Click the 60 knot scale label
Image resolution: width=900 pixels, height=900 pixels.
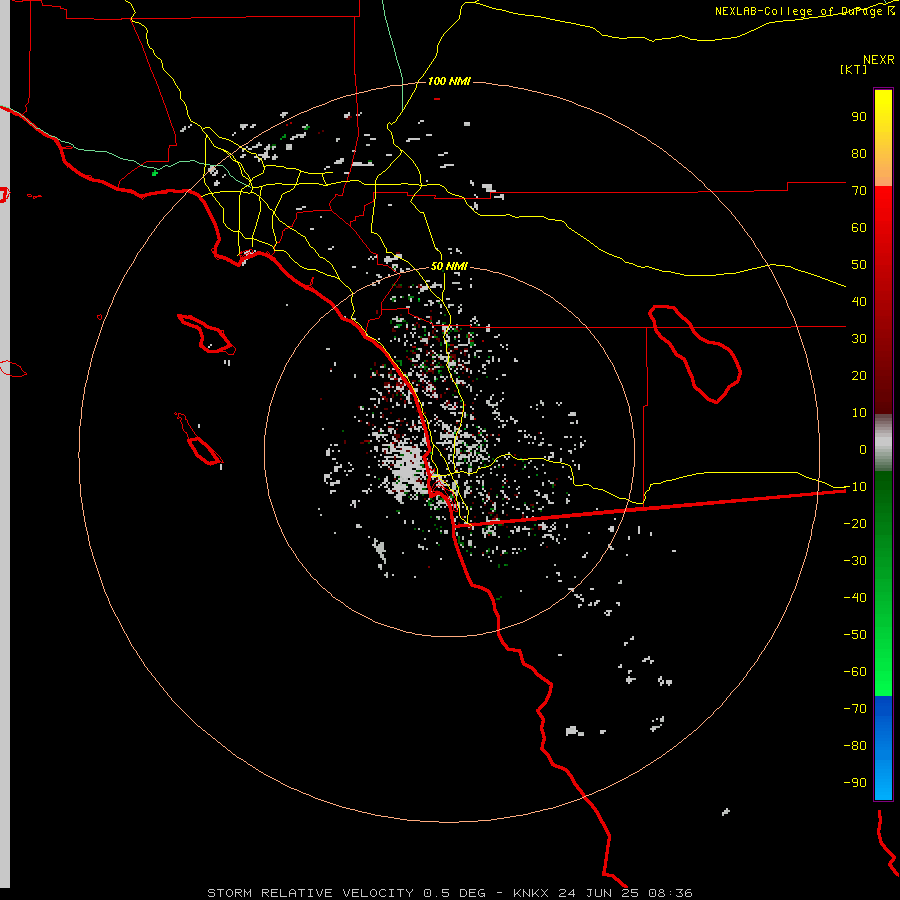tap(859, 228)
